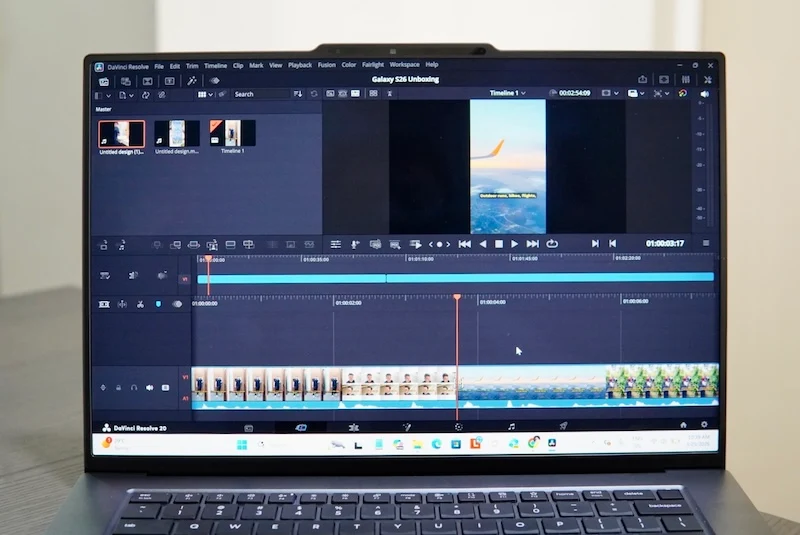Jump to the timeline end
The height and width of the screenshot is (535, 800).
click(x=533, y=244)
